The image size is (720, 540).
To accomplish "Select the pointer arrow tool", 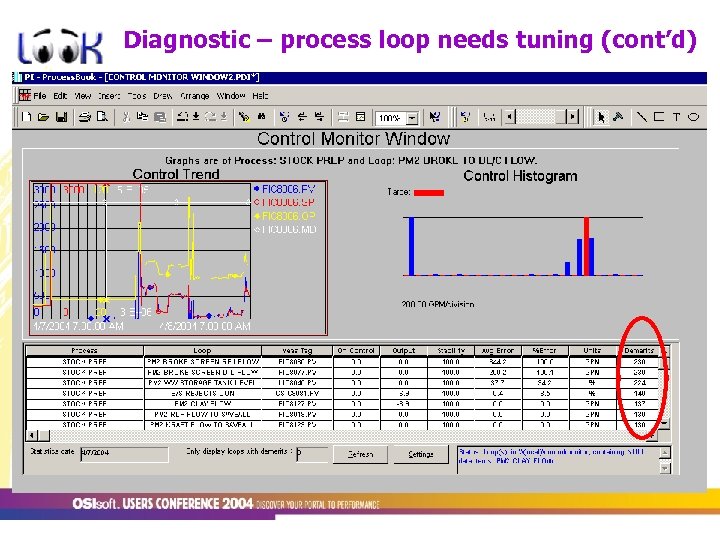I will [x=601, y=118].
